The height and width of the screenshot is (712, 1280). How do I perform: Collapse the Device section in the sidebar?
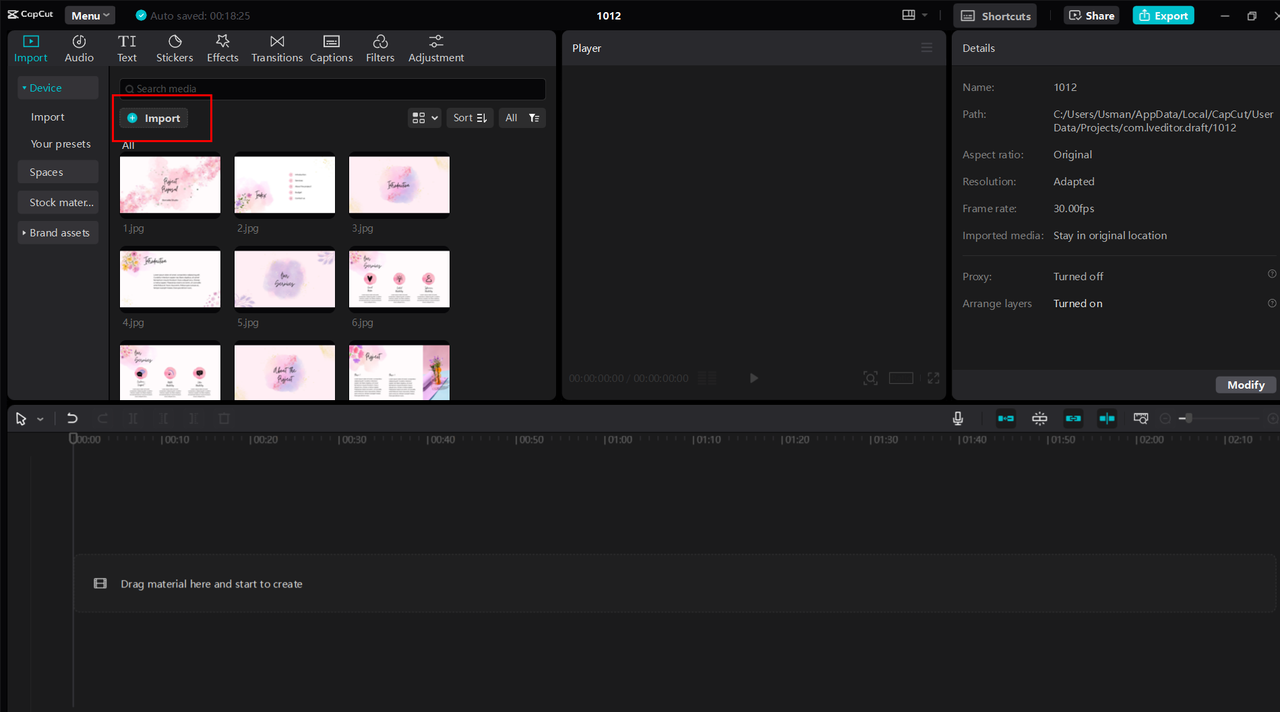click(58, 88)
